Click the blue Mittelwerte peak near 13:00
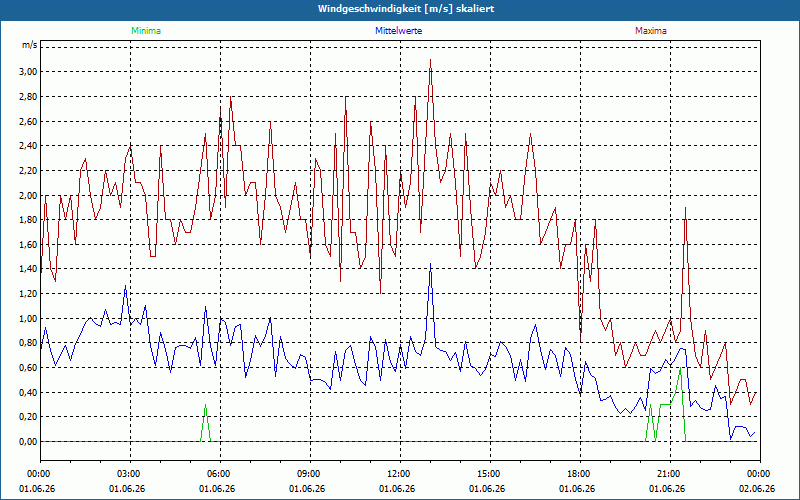The width and height of the screenshot is (800, 500). [431, 265]
